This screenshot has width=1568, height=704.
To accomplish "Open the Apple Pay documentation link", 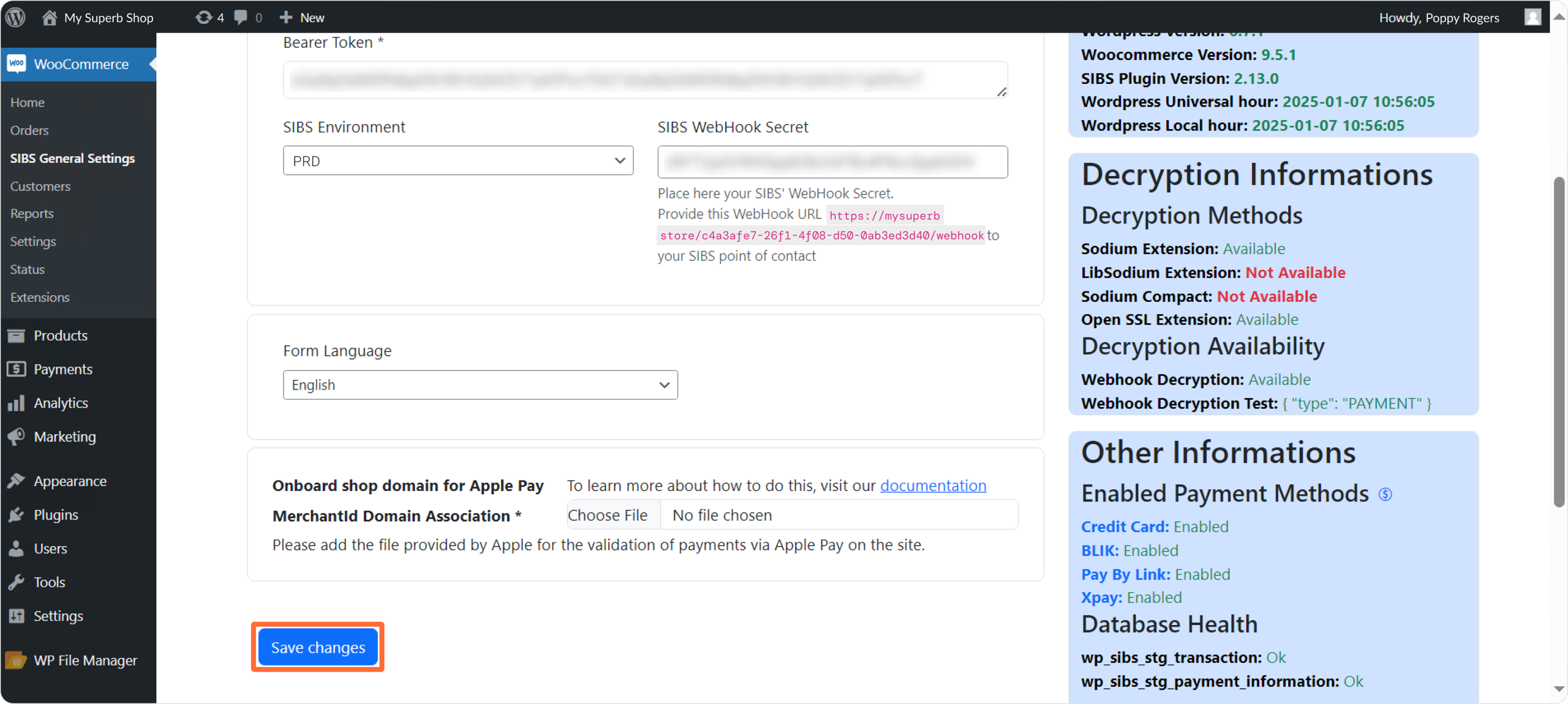I will click(933, 485).
